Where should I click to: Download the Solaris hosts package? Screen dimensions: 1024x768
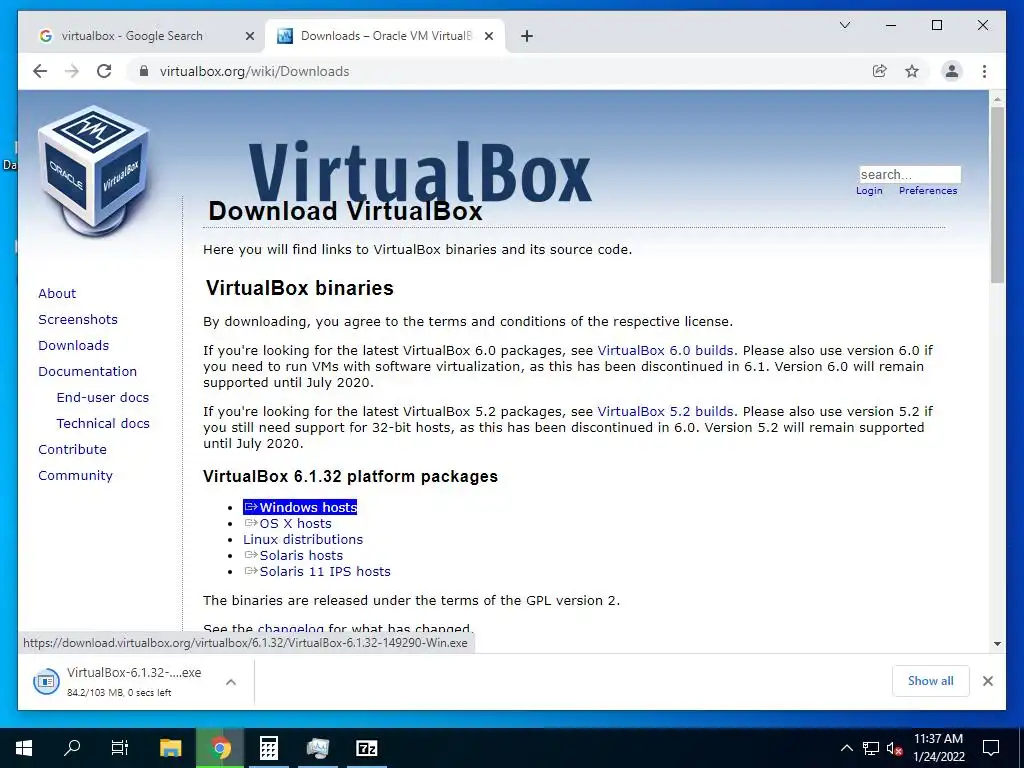301,556
